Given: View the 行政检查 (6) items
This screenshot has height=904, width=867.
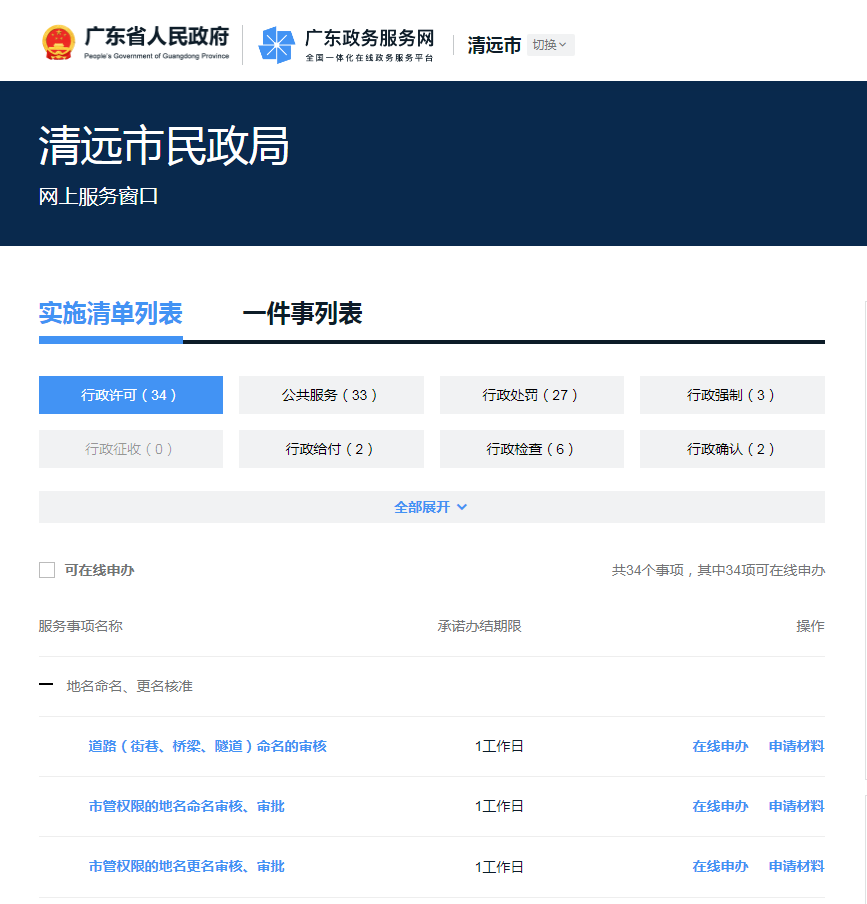Looking at the screenshot, I should (531, 449).
